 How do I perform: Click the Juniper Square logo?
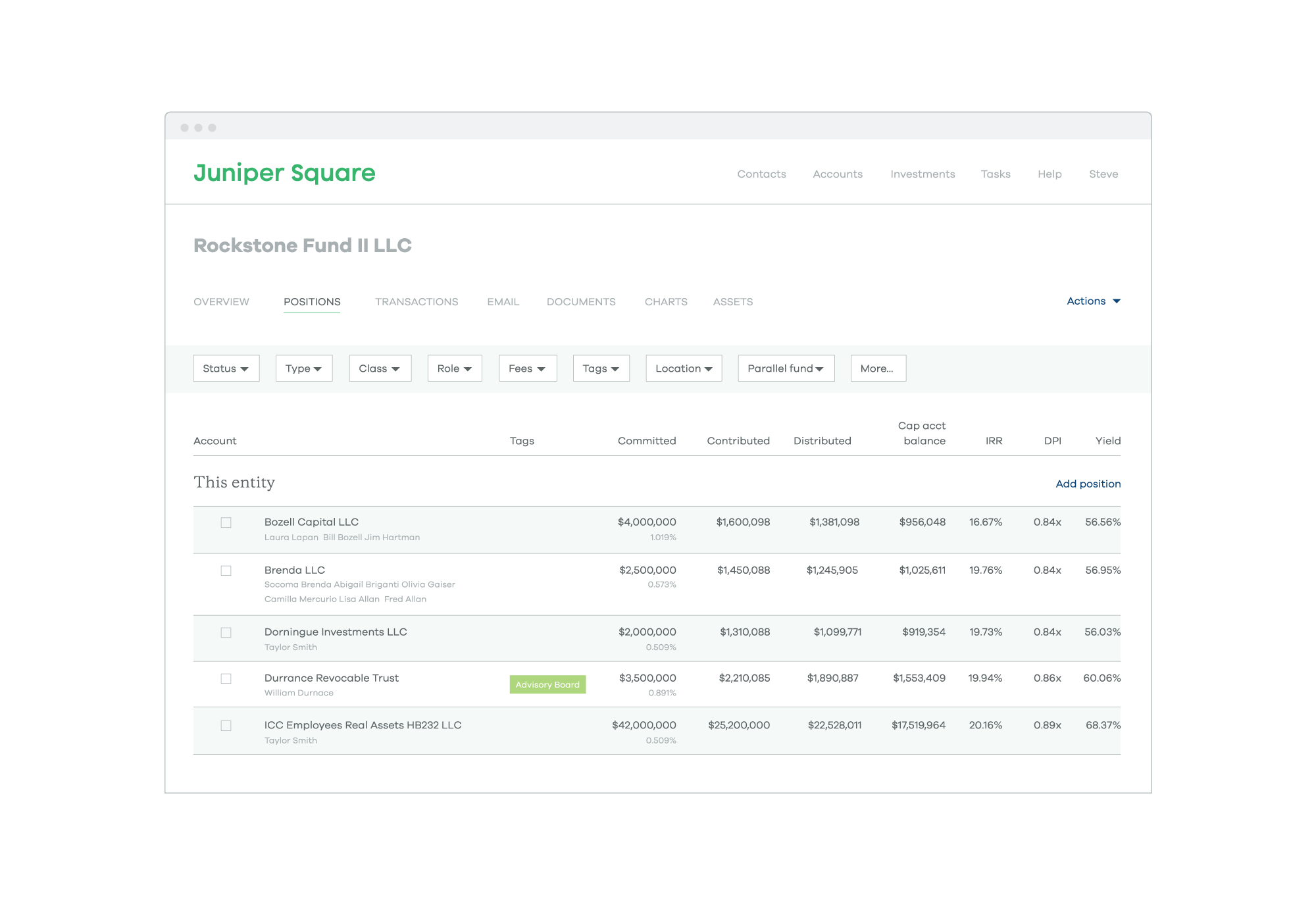coord(284,173)
